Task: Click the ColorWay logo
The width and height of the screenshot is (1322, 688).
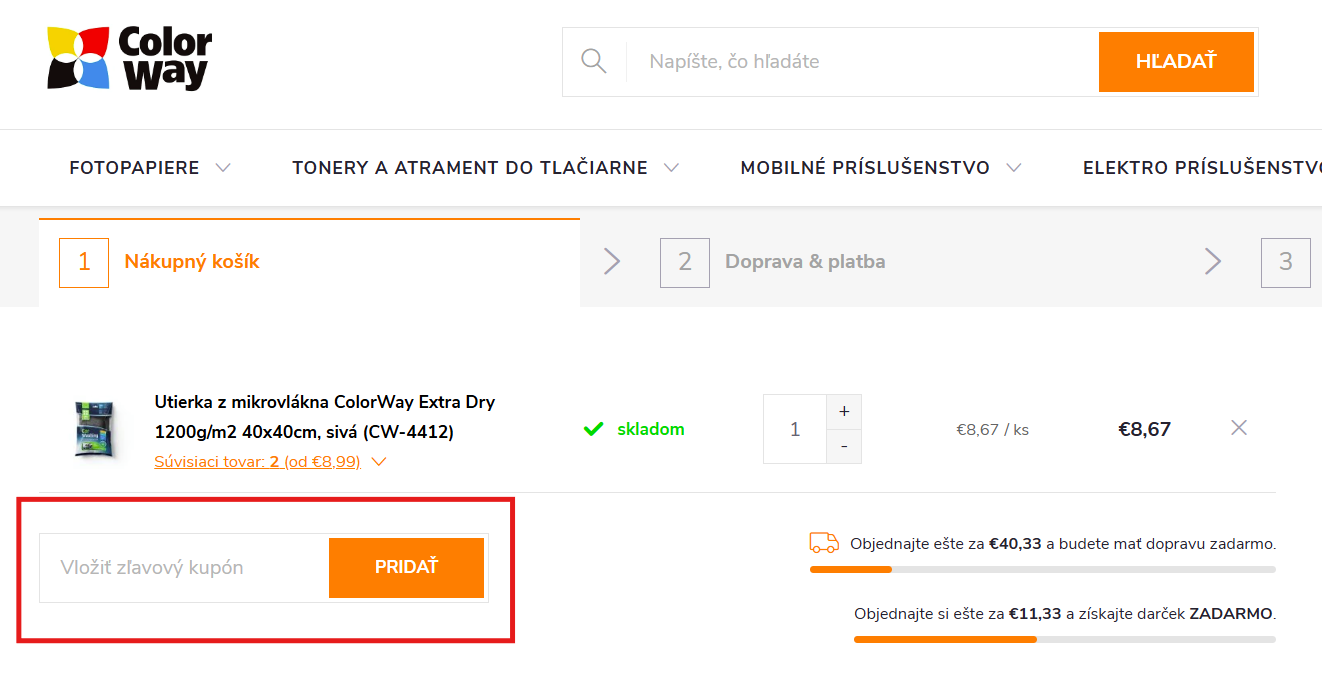Action: coord(129,59)
